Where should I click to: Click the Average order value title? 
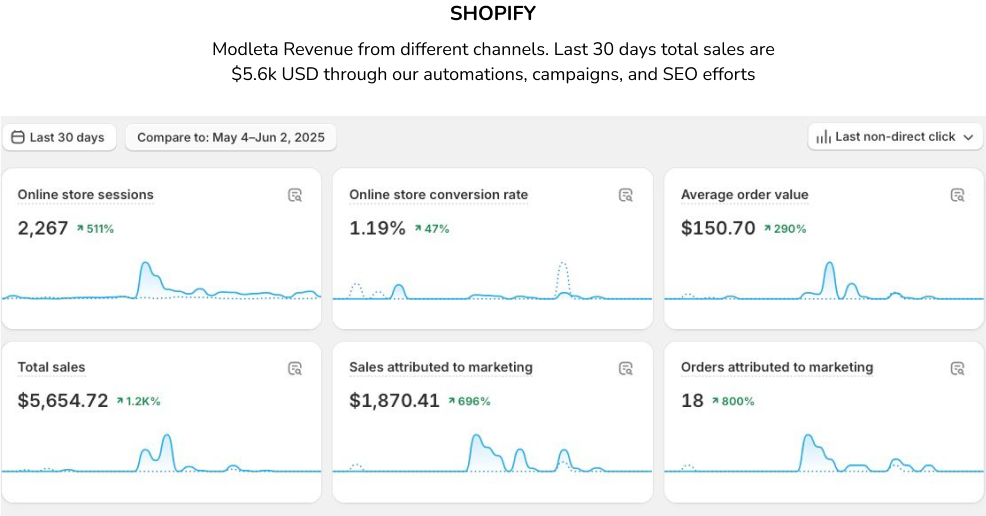(745, 195)
